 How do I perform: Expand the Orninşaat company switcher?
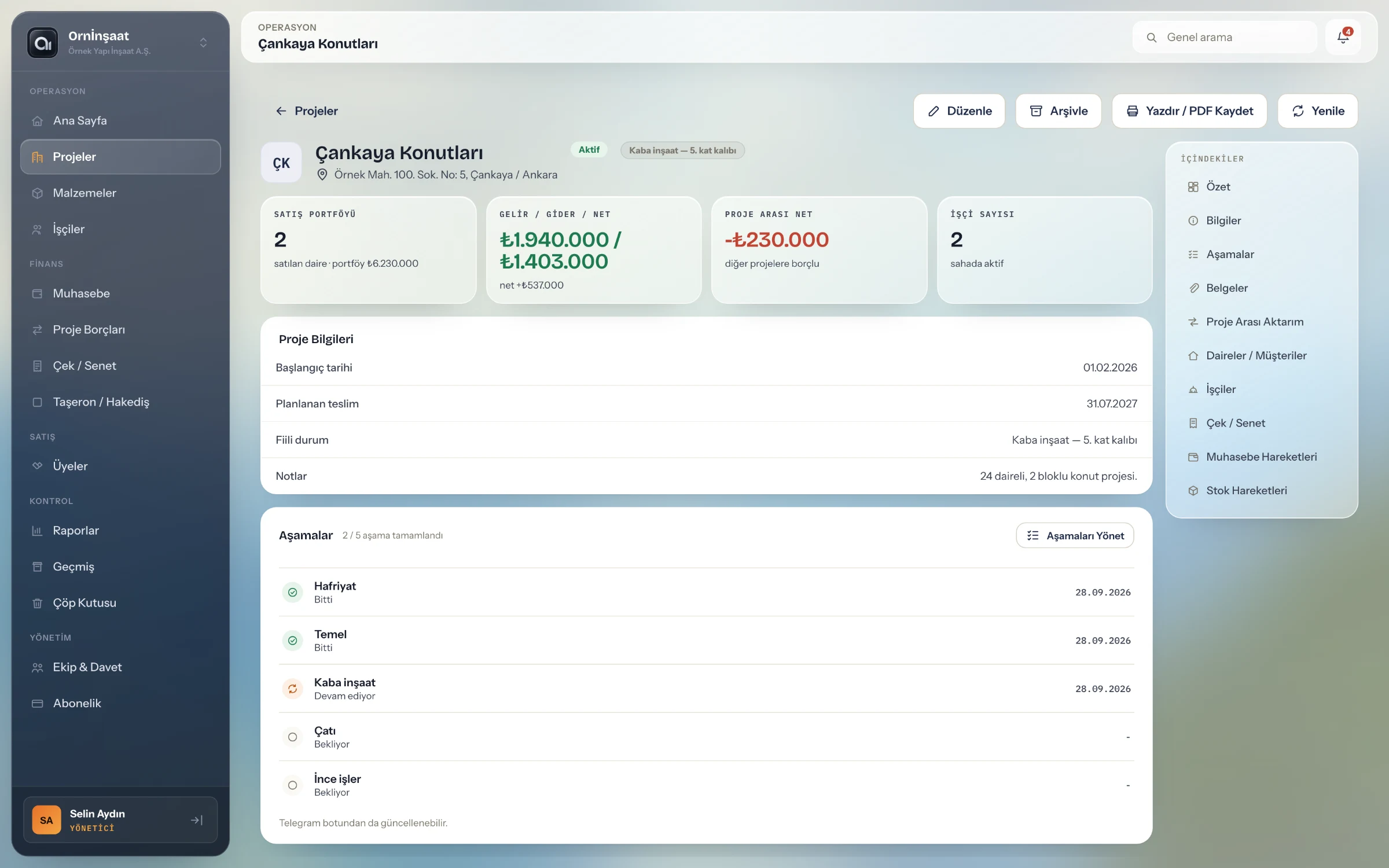tap(203, 42)
